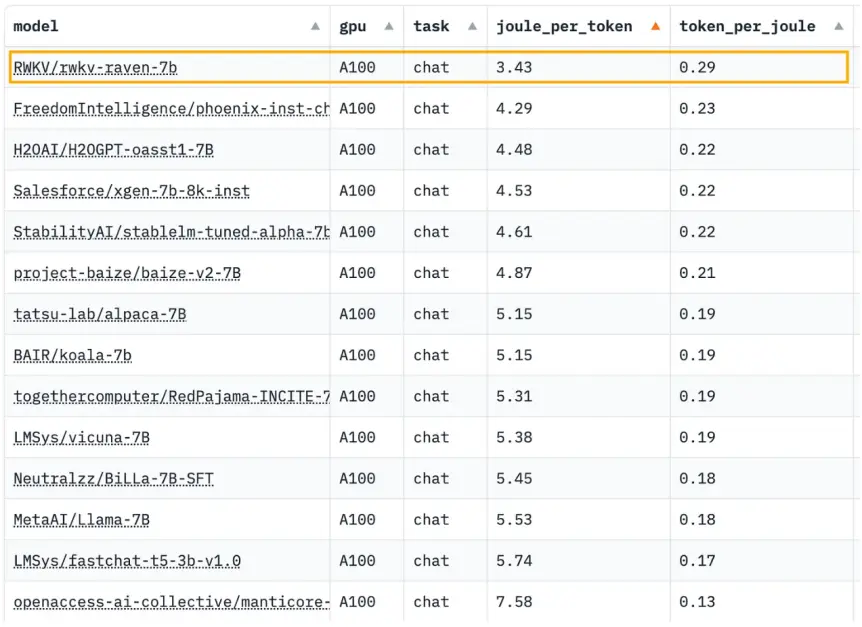Open FreedomIntelligence/phoenix-inst-chat model link

[x=172, y=109]
